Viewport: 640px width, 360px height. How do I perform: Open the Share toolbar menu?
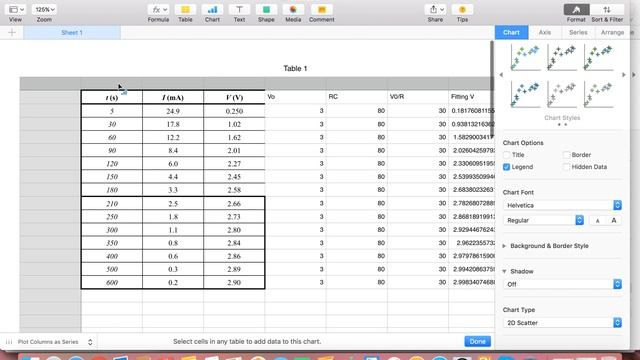pos(436,9)
